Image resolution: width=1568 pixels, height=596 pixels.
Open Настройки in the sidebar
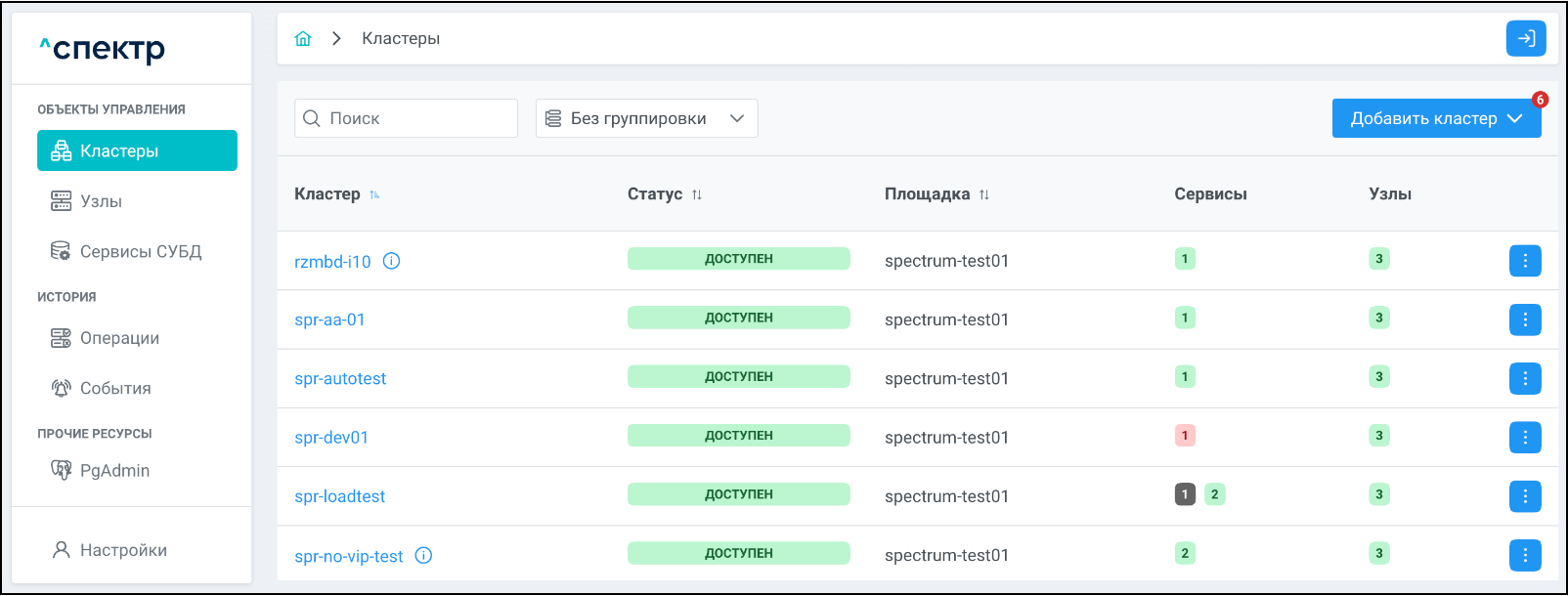pos(123,550)
